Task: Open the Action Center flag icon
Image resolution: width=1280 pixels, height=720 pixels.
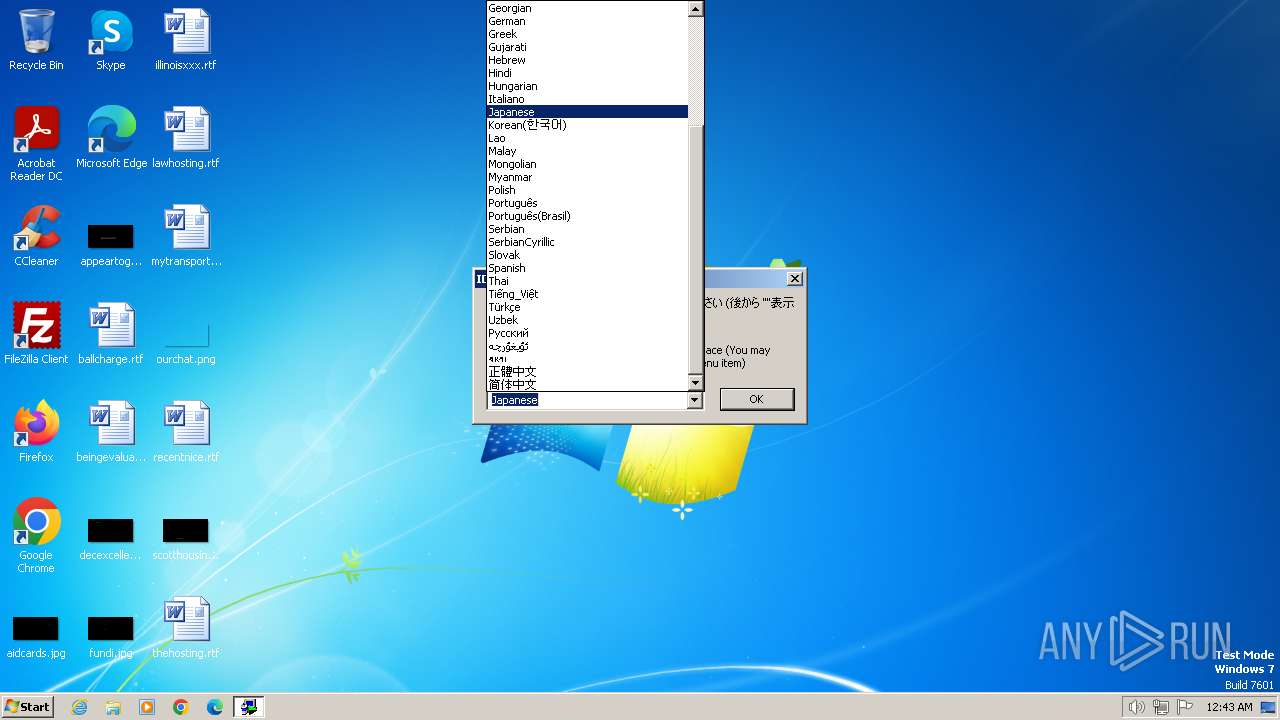Action: pyautogui.click(x=1186, y=707)
